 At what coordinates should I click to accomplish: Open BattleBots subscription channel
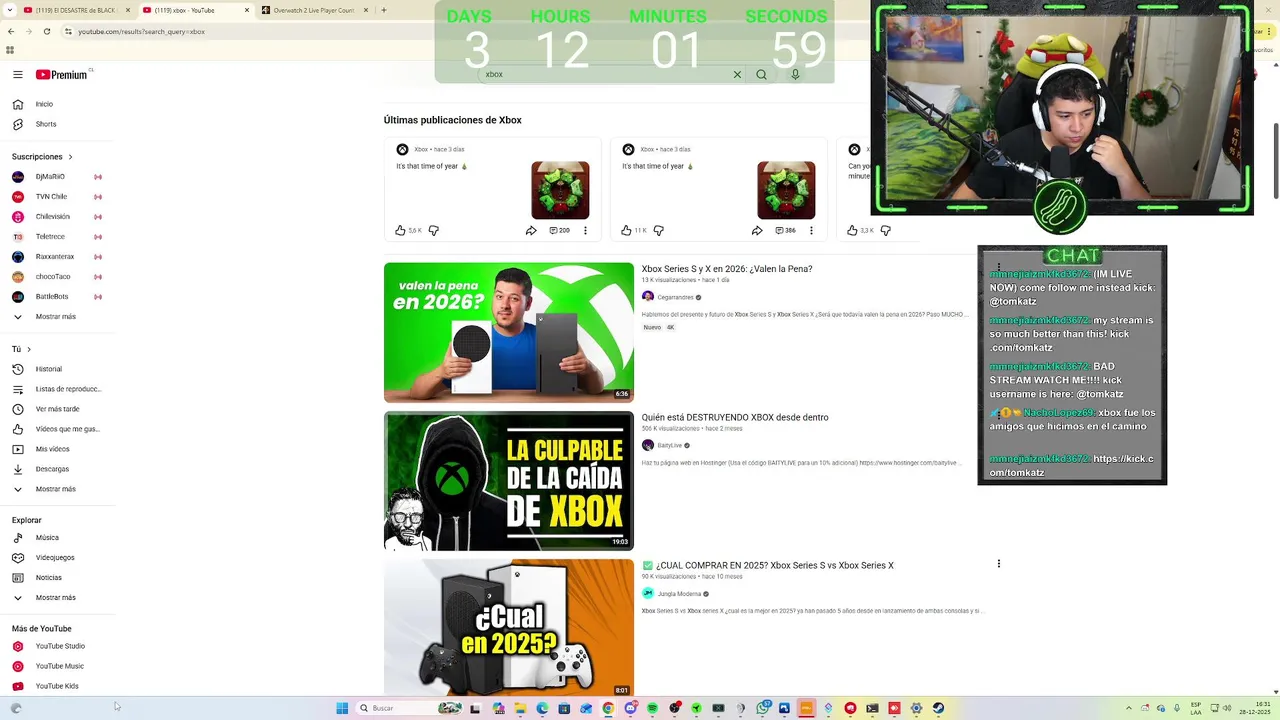point(52,297)
